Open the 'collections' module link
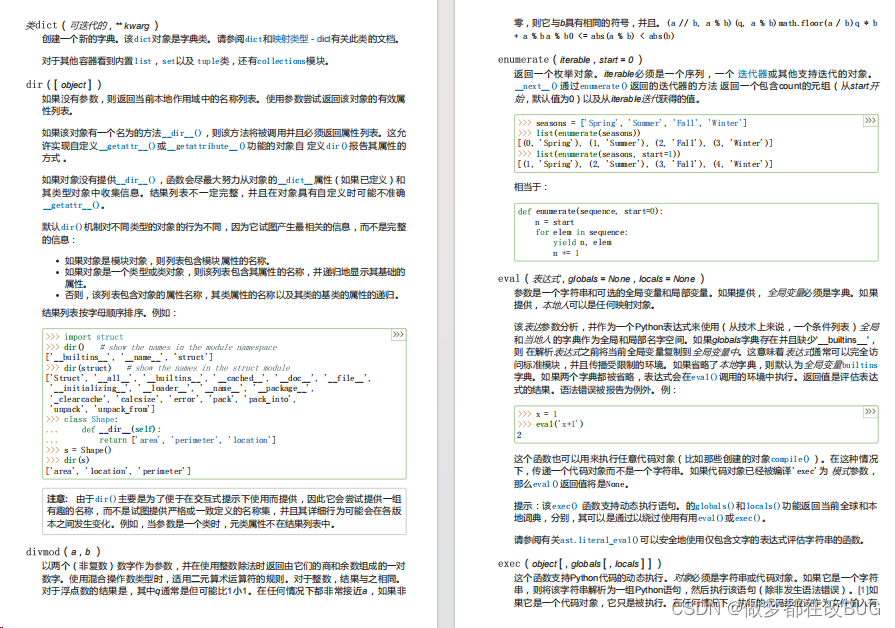 click(281, 61)
